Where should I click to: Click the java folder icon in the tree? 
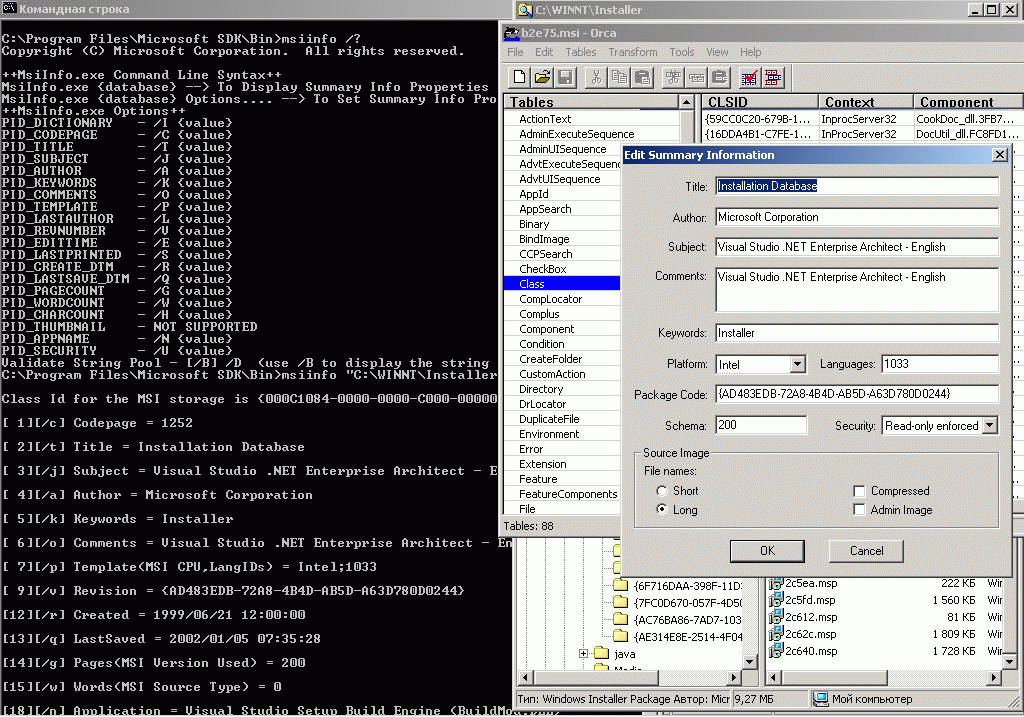click(x=601, y=653)
